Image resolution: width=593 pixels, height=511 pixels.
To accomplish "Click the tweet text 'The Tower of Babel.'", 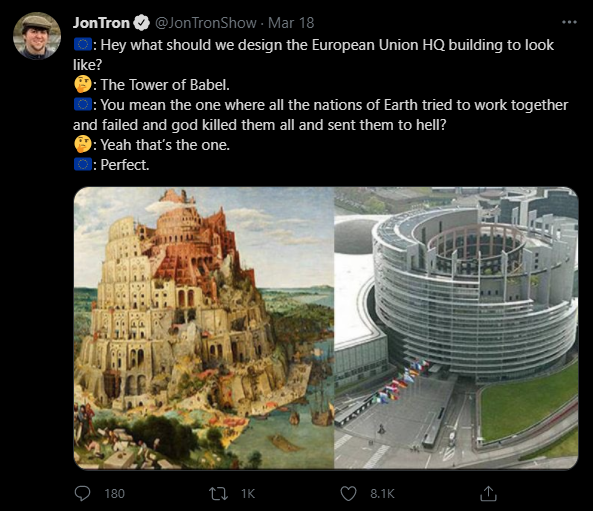I will [x=165, y=85].
